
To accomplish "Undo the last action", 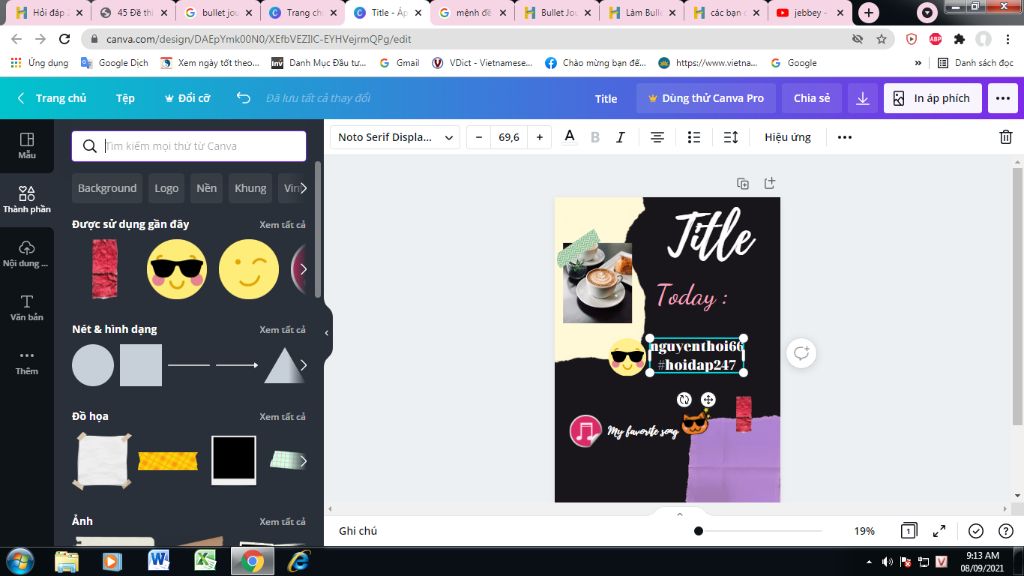I will pyautogui.click(x=243, y=98).
